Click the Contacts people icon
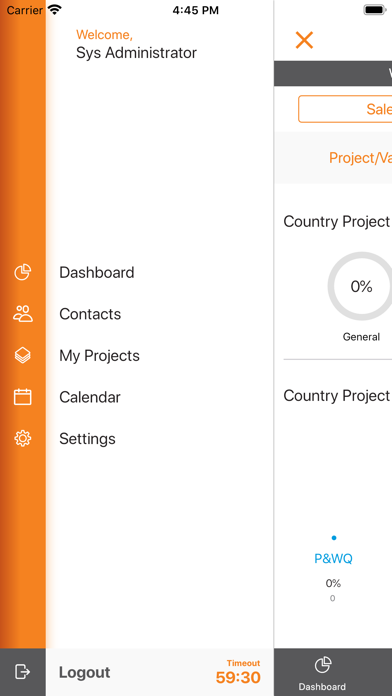 (x=23, y=313)
